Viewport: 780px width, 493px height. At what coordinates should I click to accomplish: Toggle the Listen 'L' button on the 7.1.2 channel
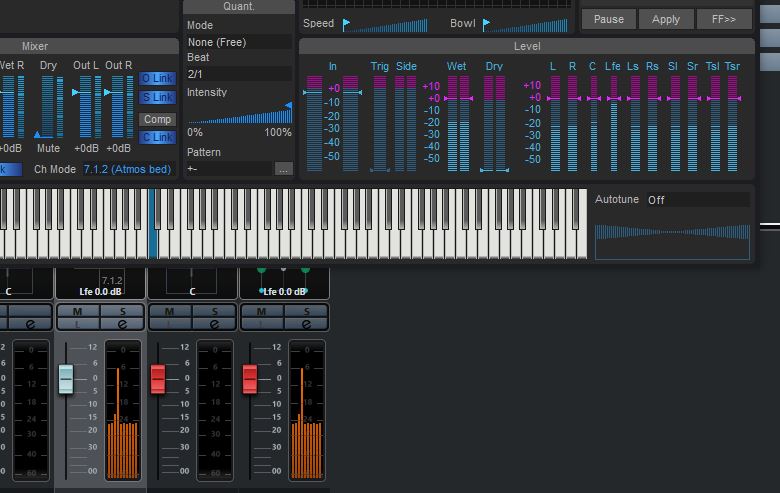point(79,324)
